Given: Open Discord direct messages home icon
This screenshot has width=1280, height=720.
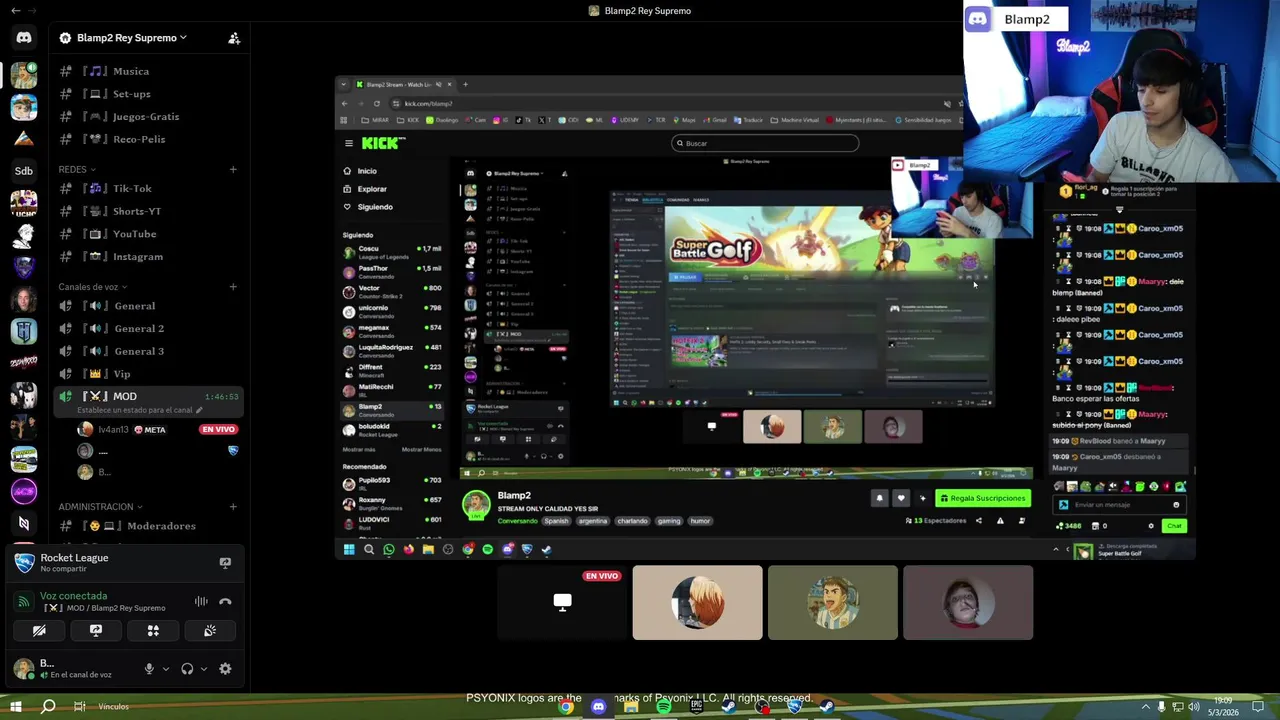Looking at the screenshot, I should pos(24,38).
